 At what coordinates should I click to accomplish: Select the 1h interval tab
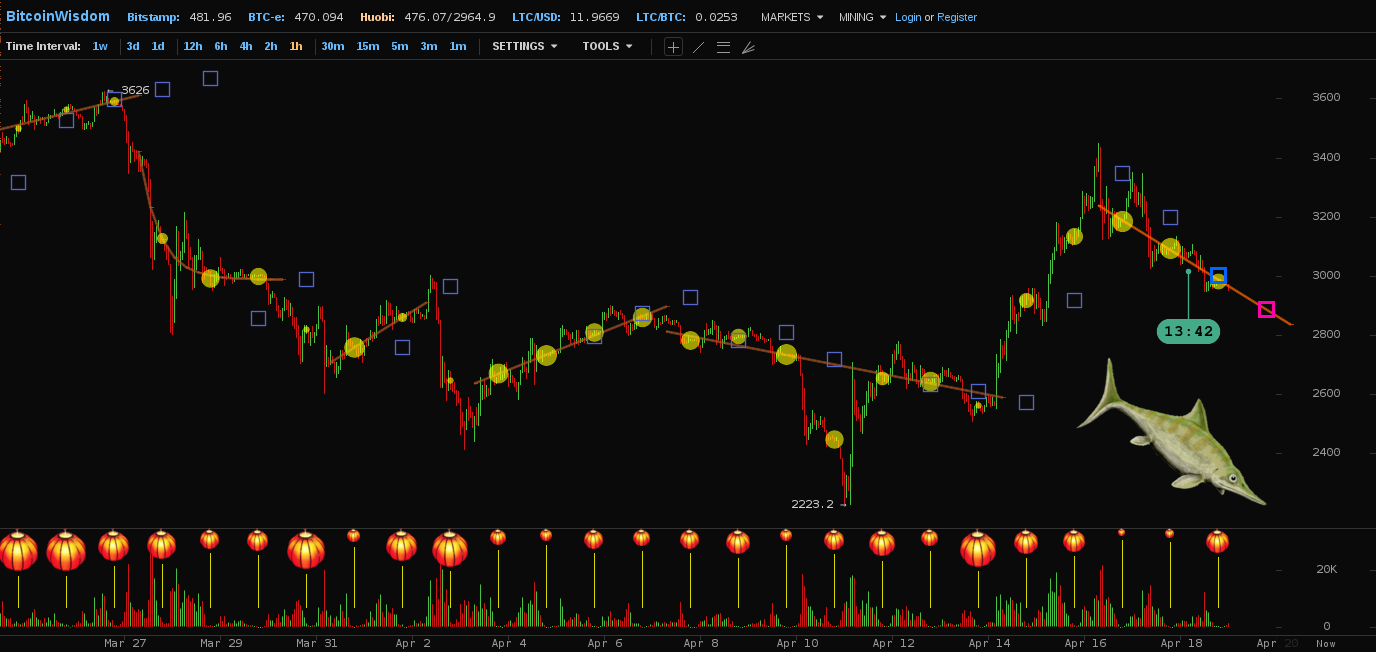point(296,46)
